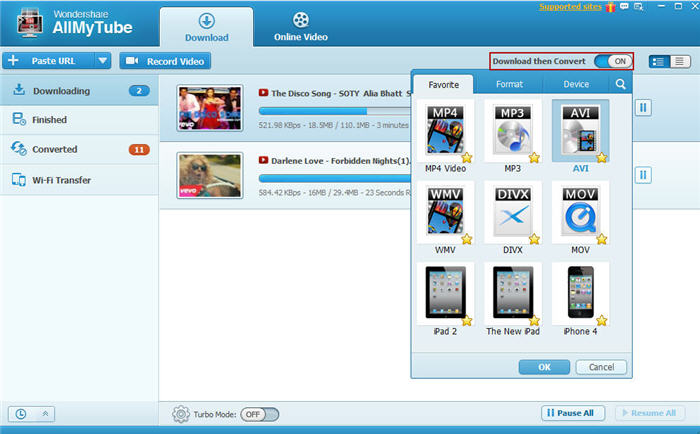The height and width of the screenshot is (434, 700).
Task: Open the Converted list in sidebar
Action: point(79,149)
